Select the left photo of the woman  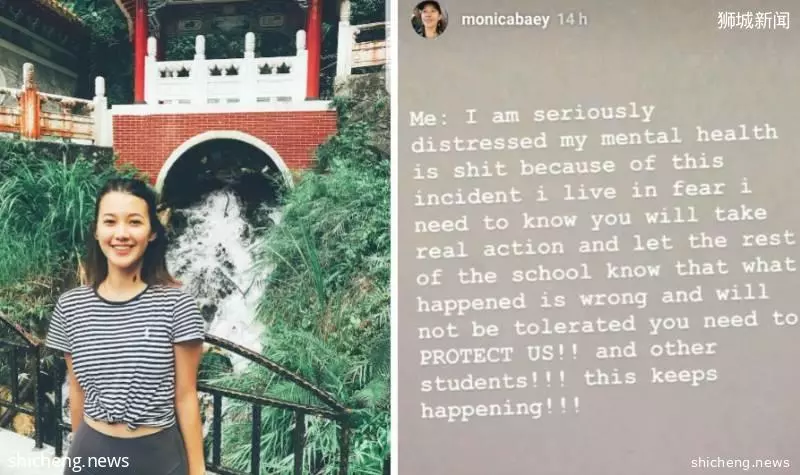coord(195,237)
